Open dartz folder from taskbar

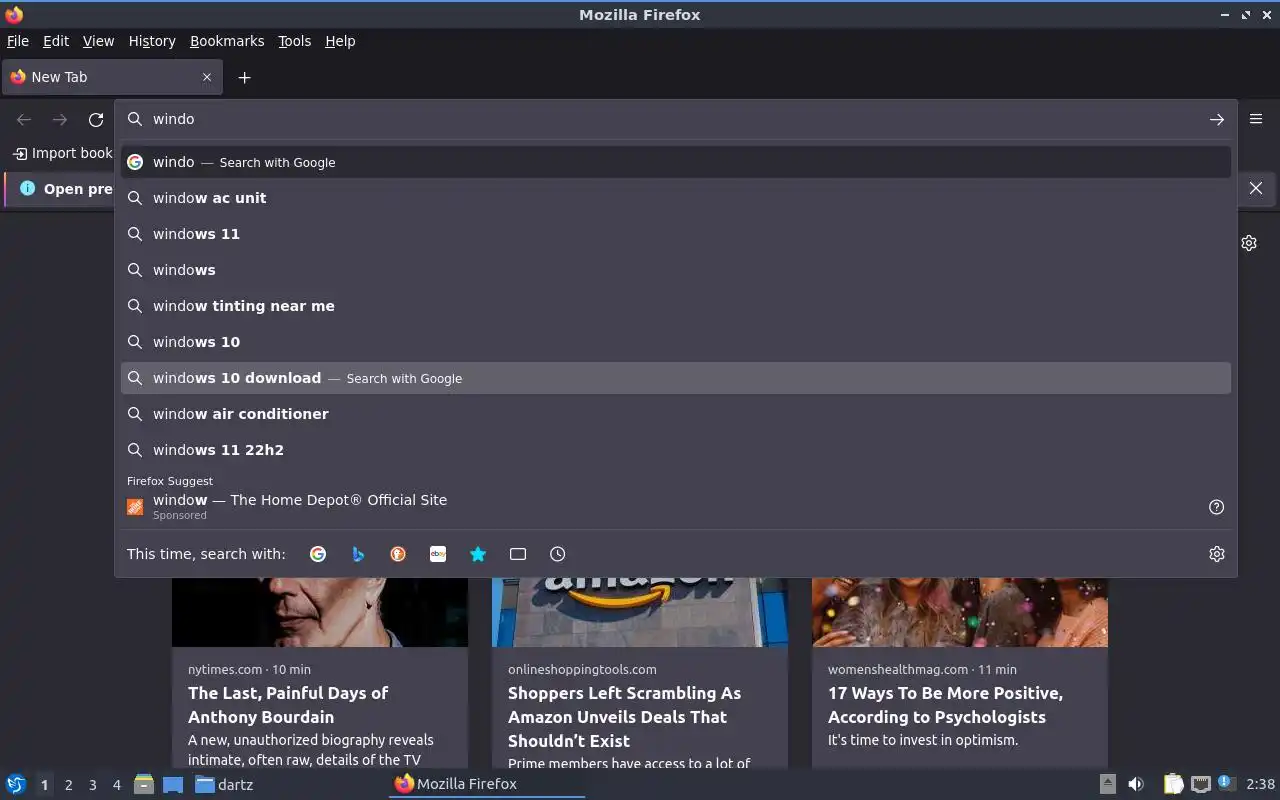[x=224, y=784]
